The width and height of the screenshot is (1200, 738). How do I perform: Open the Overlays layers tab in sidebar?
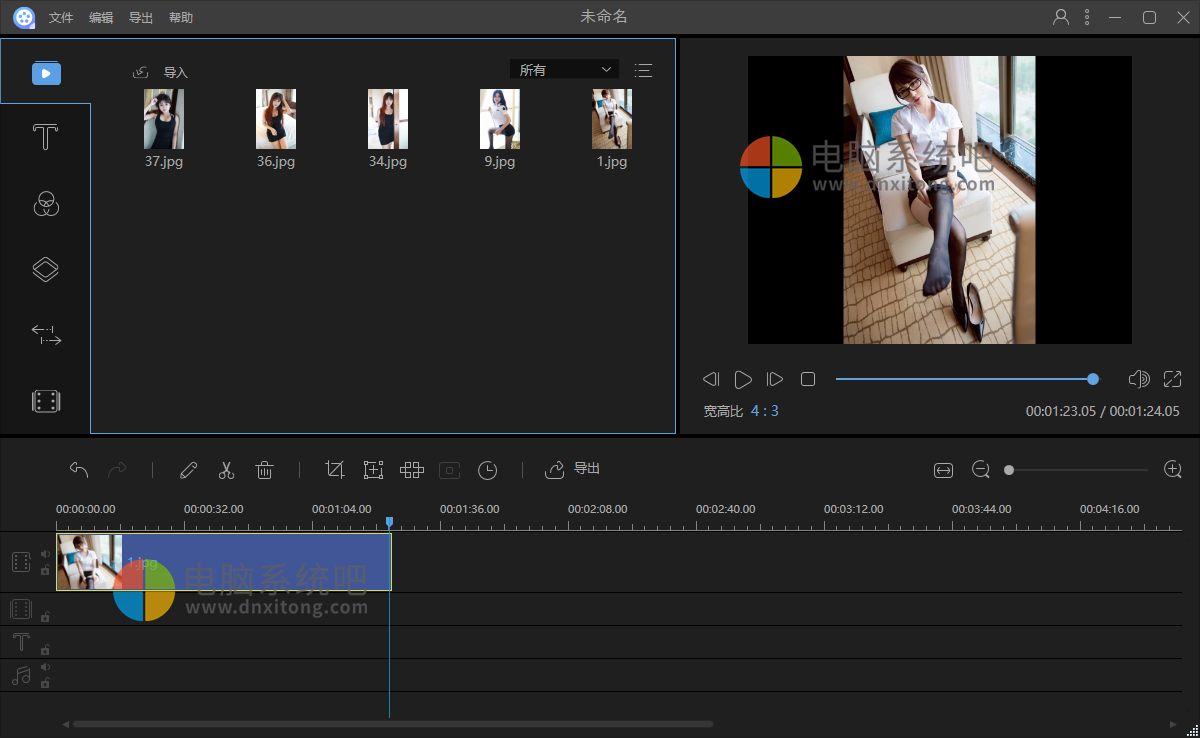pyautogui.click(x=46, y=270)
